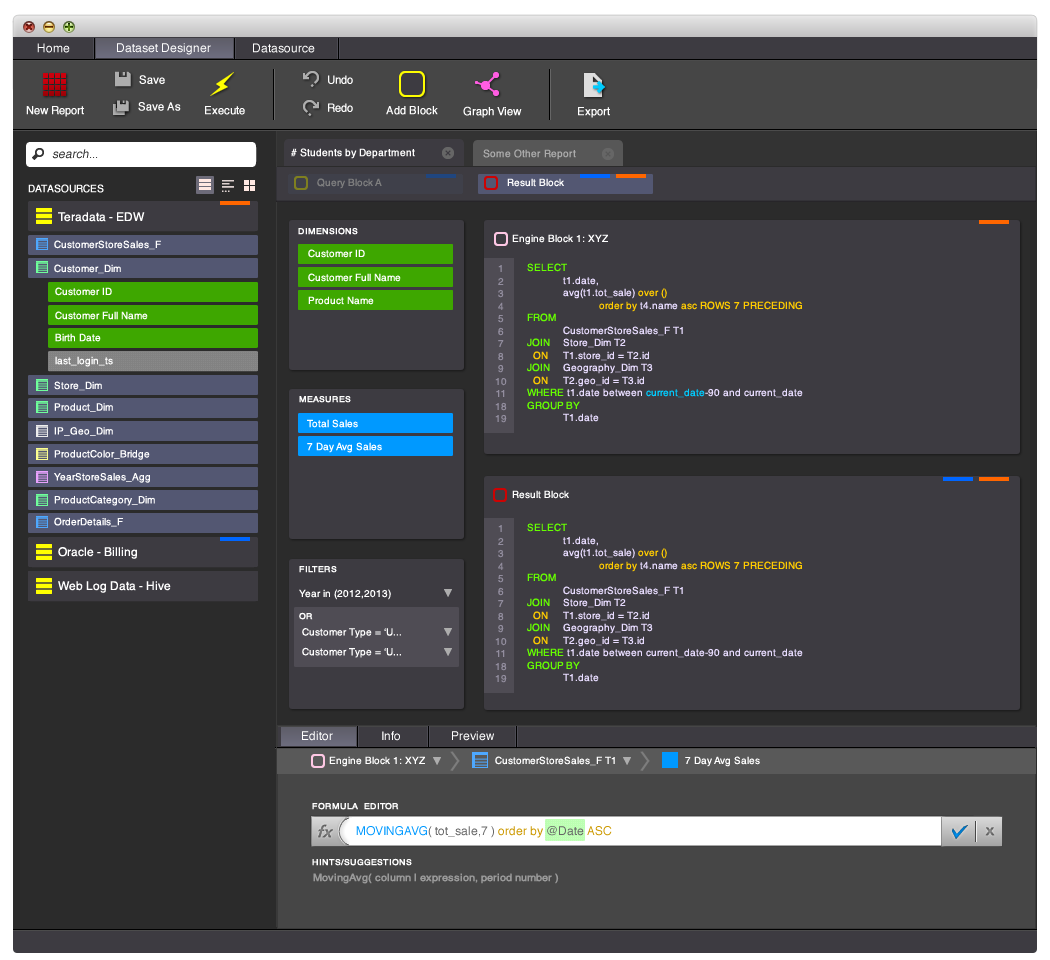
Task: Click the Add Block icon
Action: (x=412, y=84)
